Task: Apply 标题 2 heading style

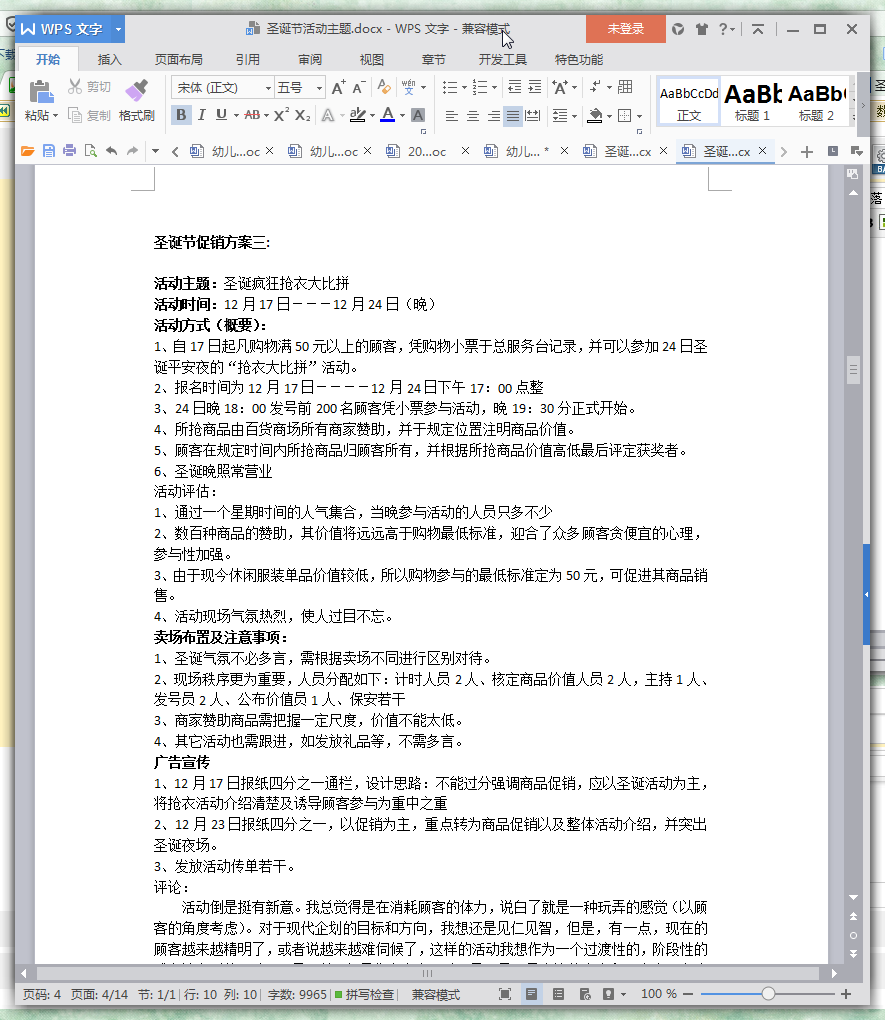Action: coord(816,101)
